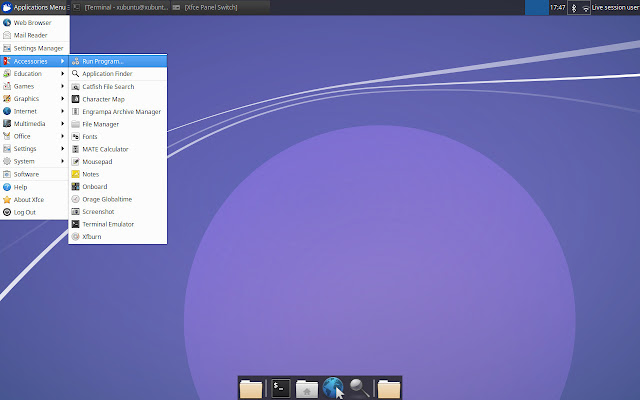Open the Bluetooth tray icon
Viewport: 640px width, 400px height.
point(573,8)
